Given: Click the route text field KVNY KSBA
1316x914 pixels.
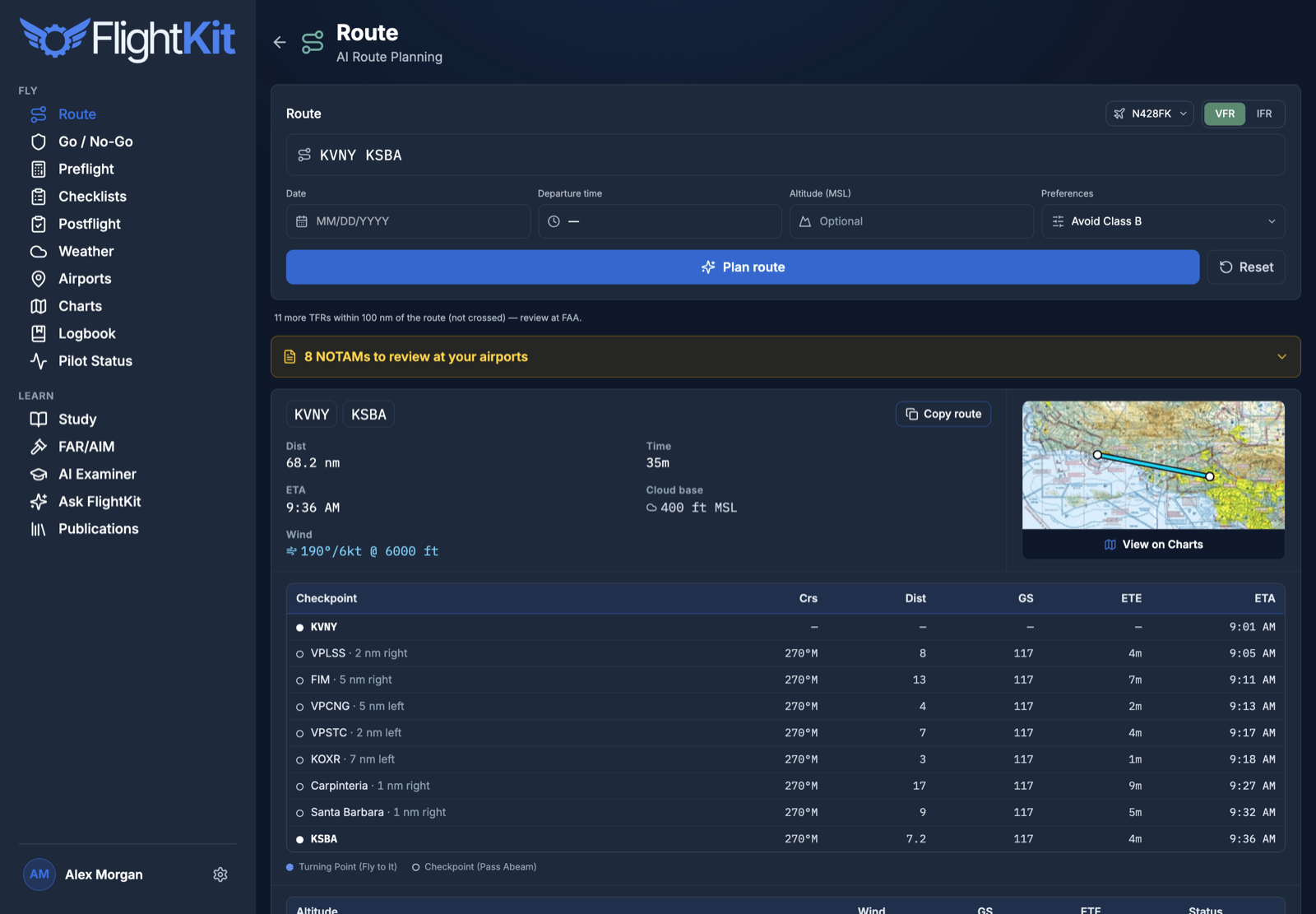Looking at the screenshot, I should pos(785,155).
